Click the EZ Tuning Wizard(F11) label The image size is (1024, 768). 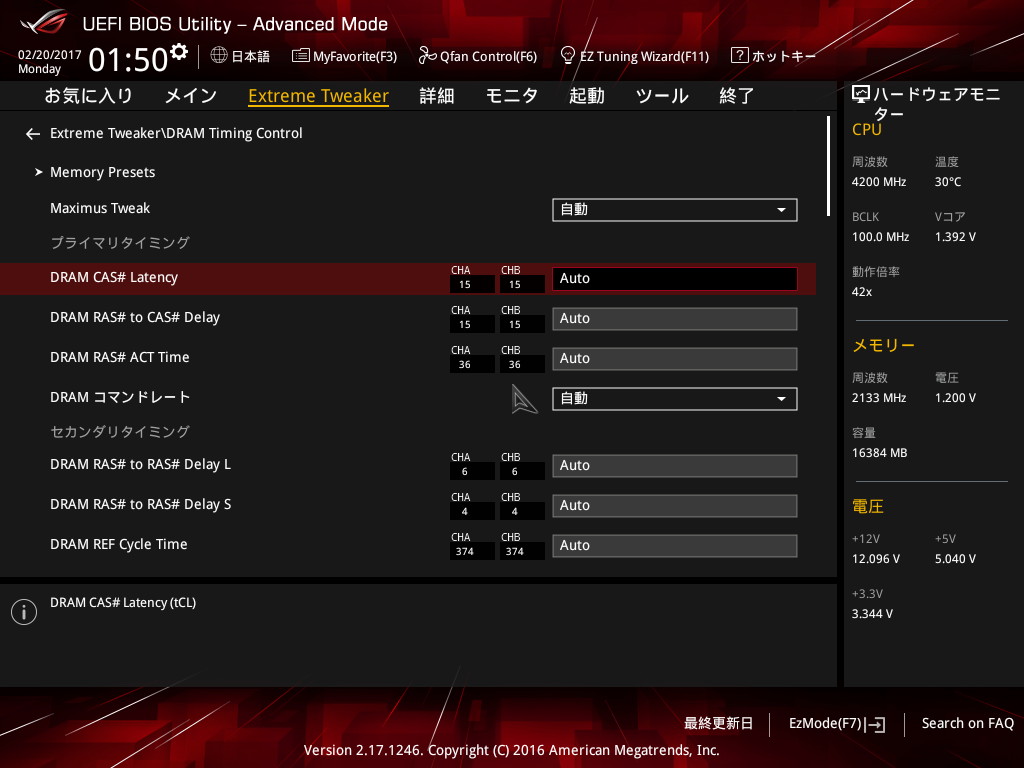pos(645,56)
